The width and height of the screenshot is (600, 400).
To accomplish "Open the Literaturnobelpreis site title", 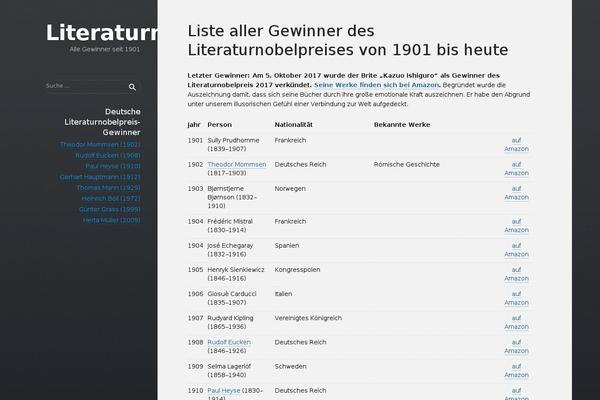I will 101,33.
